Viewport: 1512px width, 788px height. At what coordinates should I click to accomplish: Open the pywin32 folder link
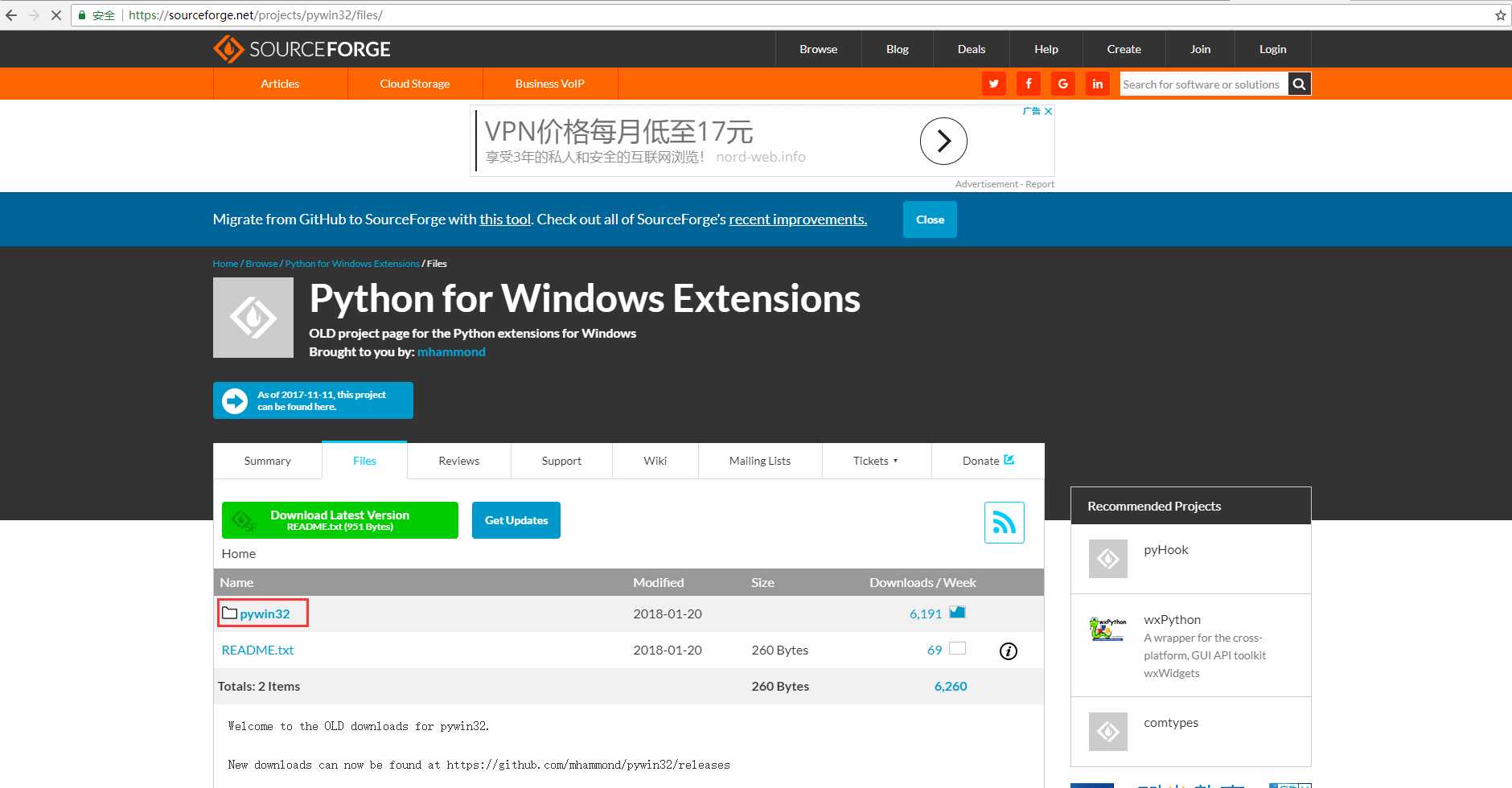(x=265, y=614)
